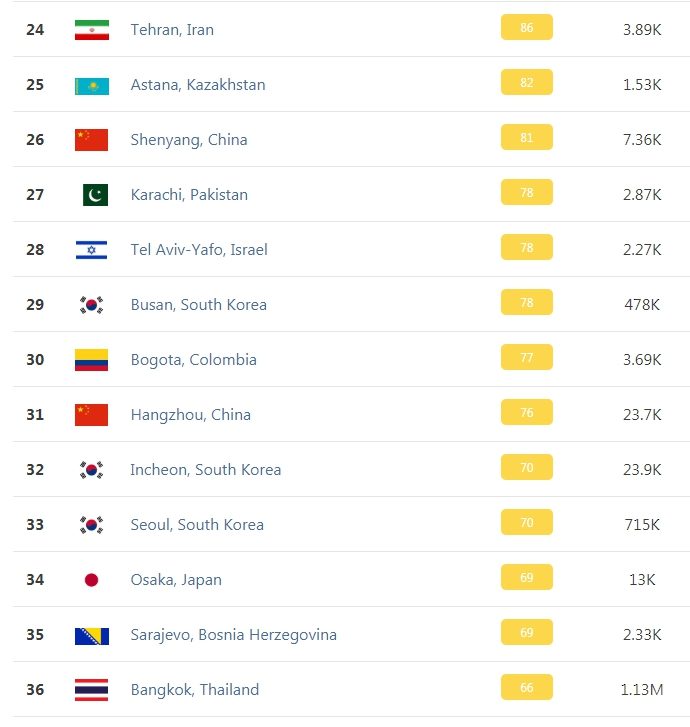Click the Pakistan flag beside Karachi
This screenshot has height=727, width=690.
(96, 195)
